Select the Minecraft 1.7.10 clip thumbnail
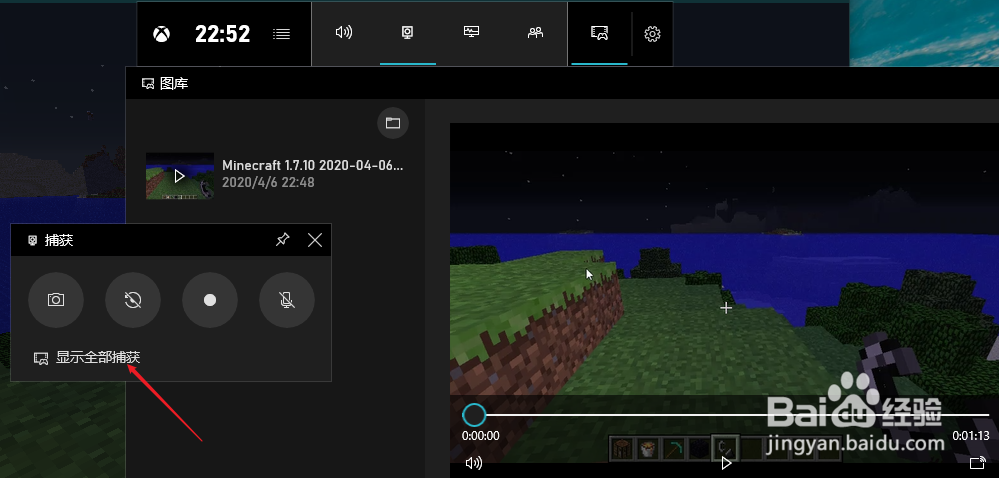Viewport: 999px width, 478px height. tap(180, 176)
